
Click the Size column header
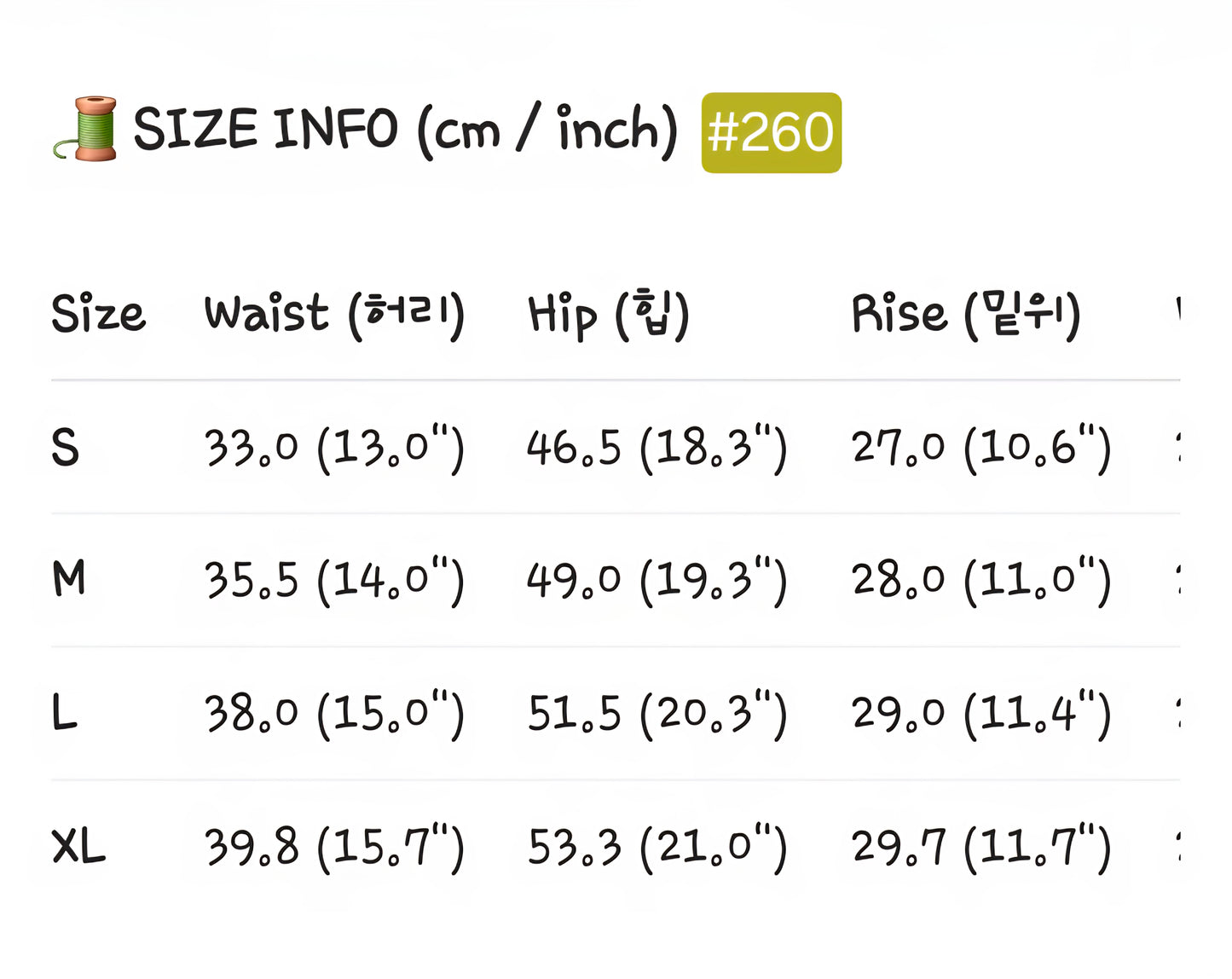(98, 313)
